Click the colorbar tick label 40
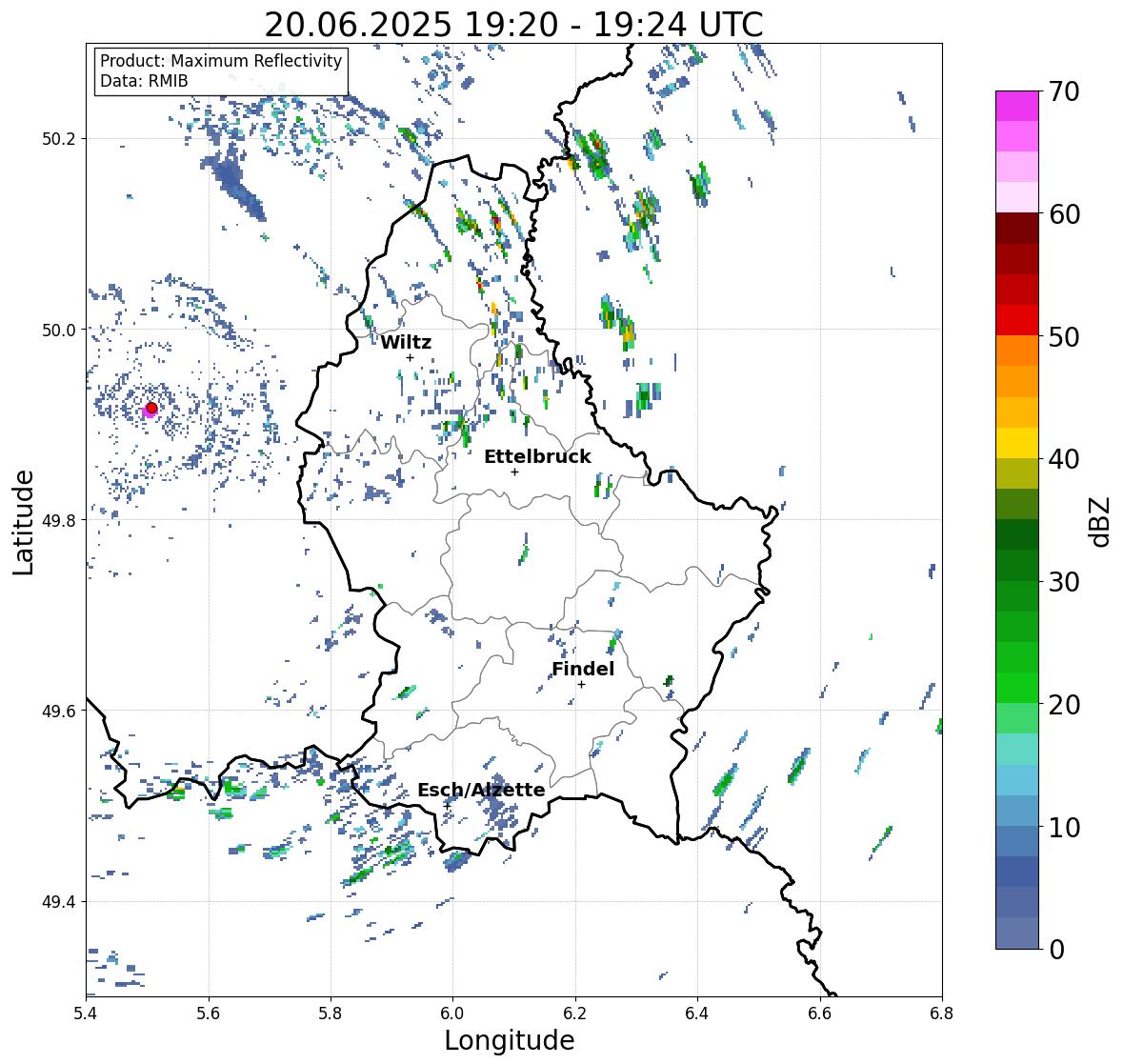 [x=1064, y=459]
